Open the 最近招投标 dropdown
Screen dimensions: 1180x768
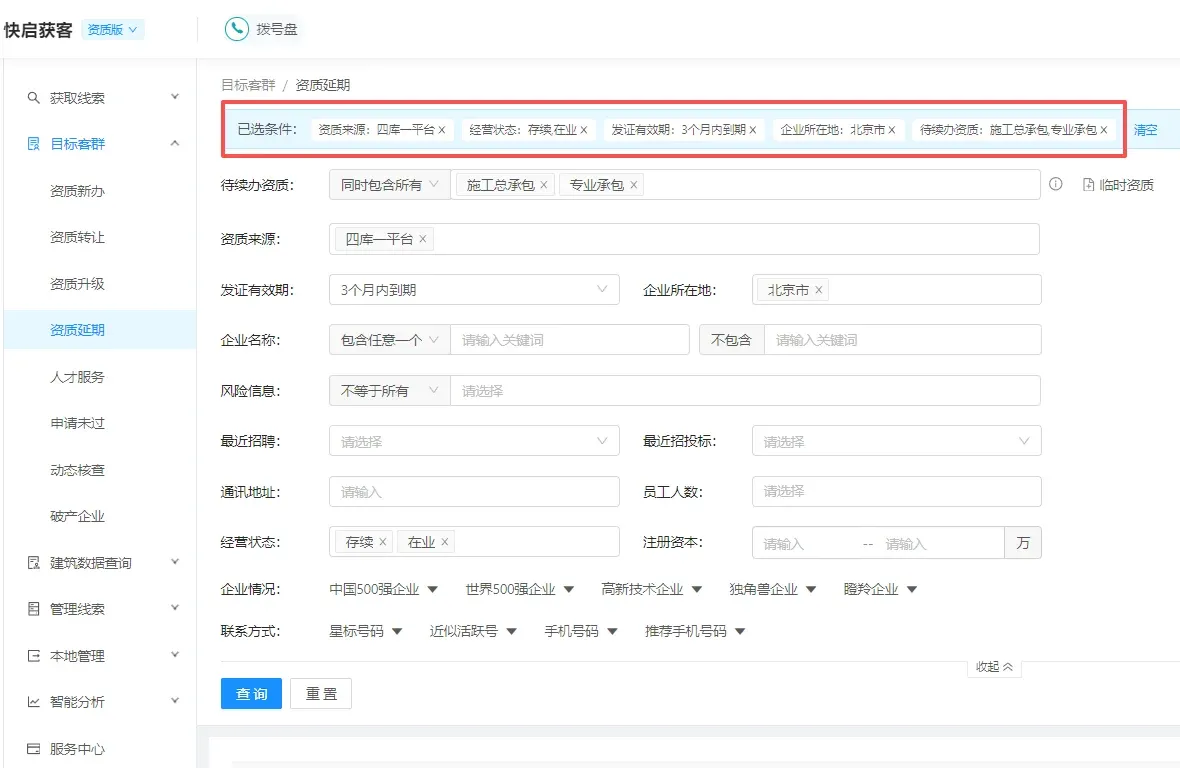[896, 441]
